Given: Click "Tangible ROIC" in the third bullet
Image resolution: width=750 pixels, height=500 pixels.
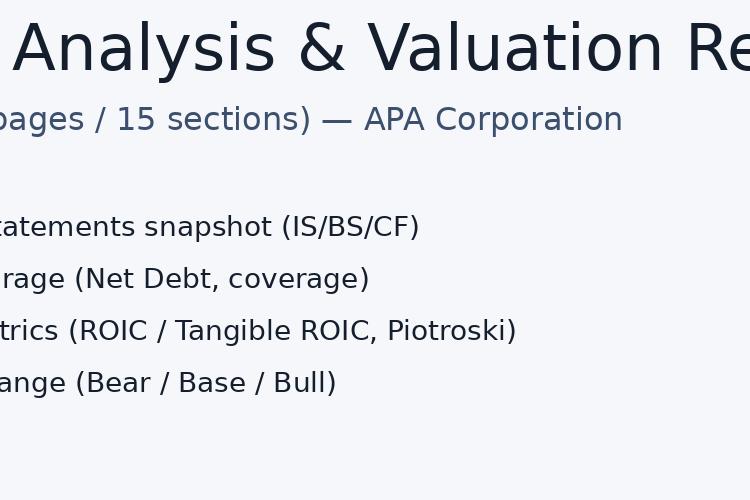Looking at the screenshot, I should 276,331.
